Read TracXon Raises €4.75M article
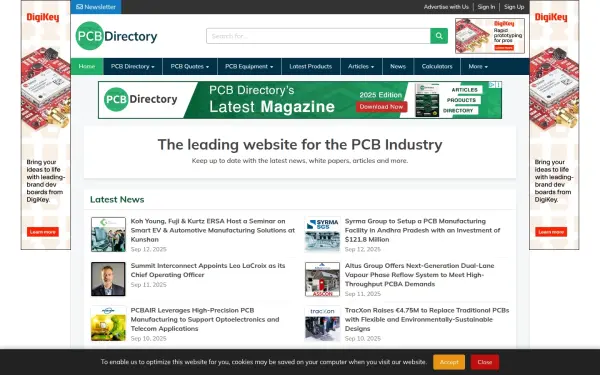The width and height of the screenshot is (600, 375). (x=427, y=320)
